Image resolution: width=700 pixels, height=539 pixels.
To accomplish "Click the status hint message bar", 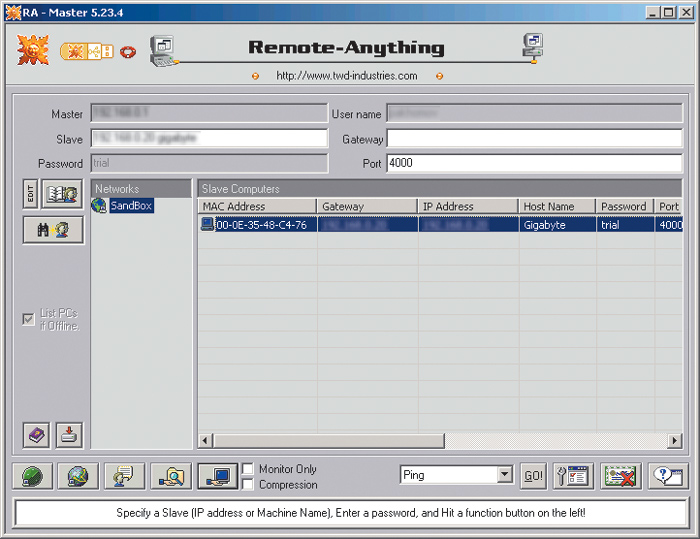I will tap(350, 513).
